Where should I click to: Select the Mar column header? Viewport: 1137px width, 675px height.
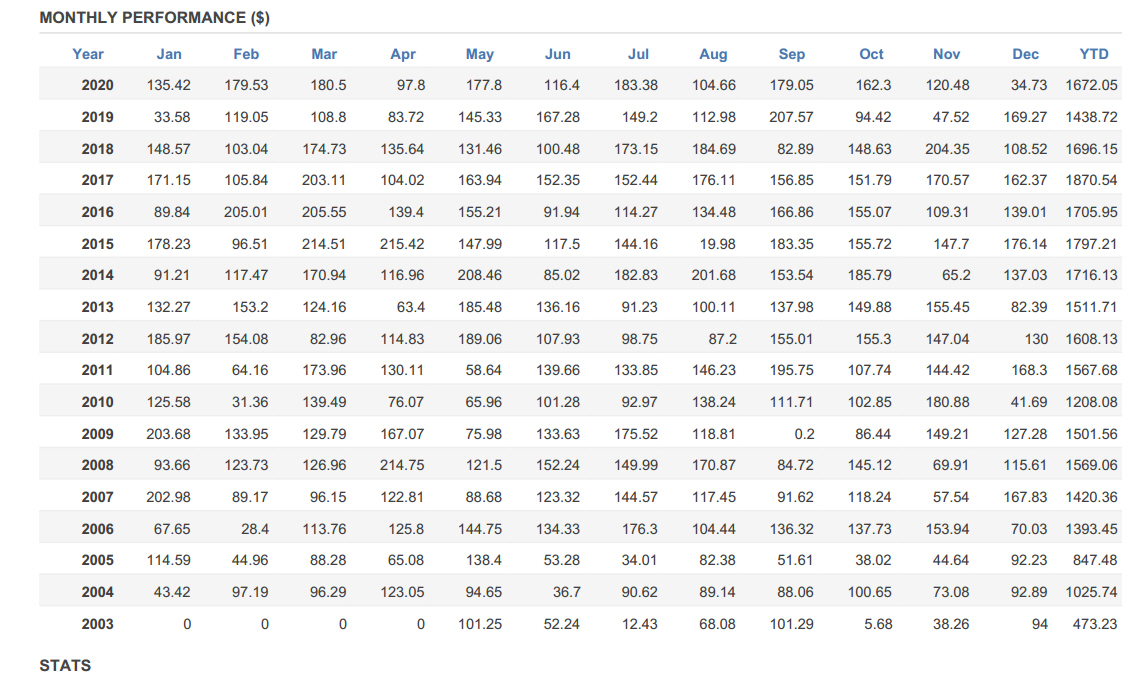pyautogui.click(x=324, y=54)
